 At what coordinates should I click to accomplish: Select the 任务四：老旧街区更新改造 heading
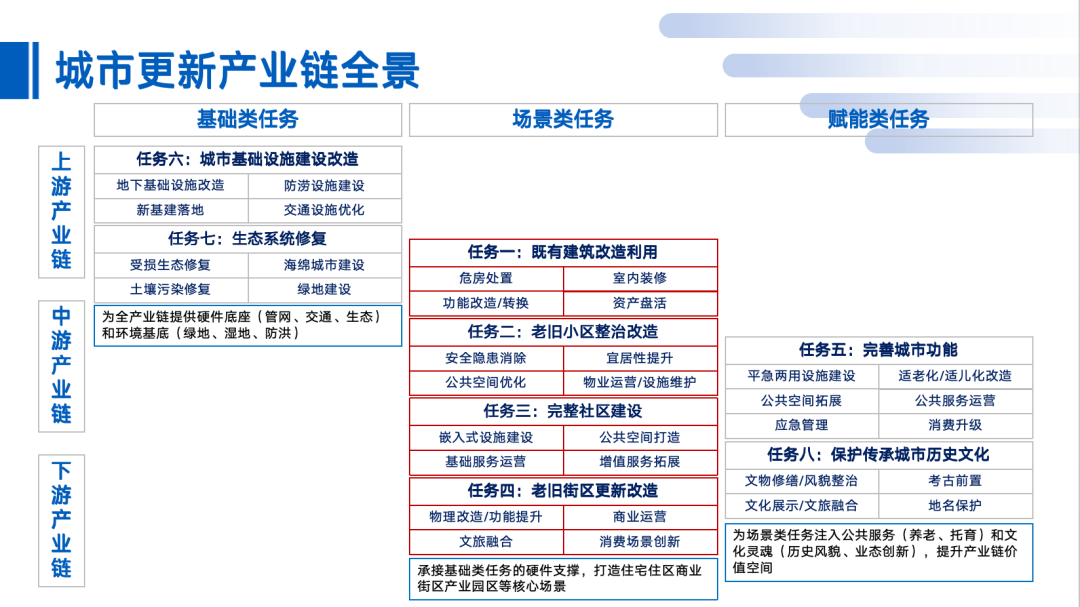point(563,491)
